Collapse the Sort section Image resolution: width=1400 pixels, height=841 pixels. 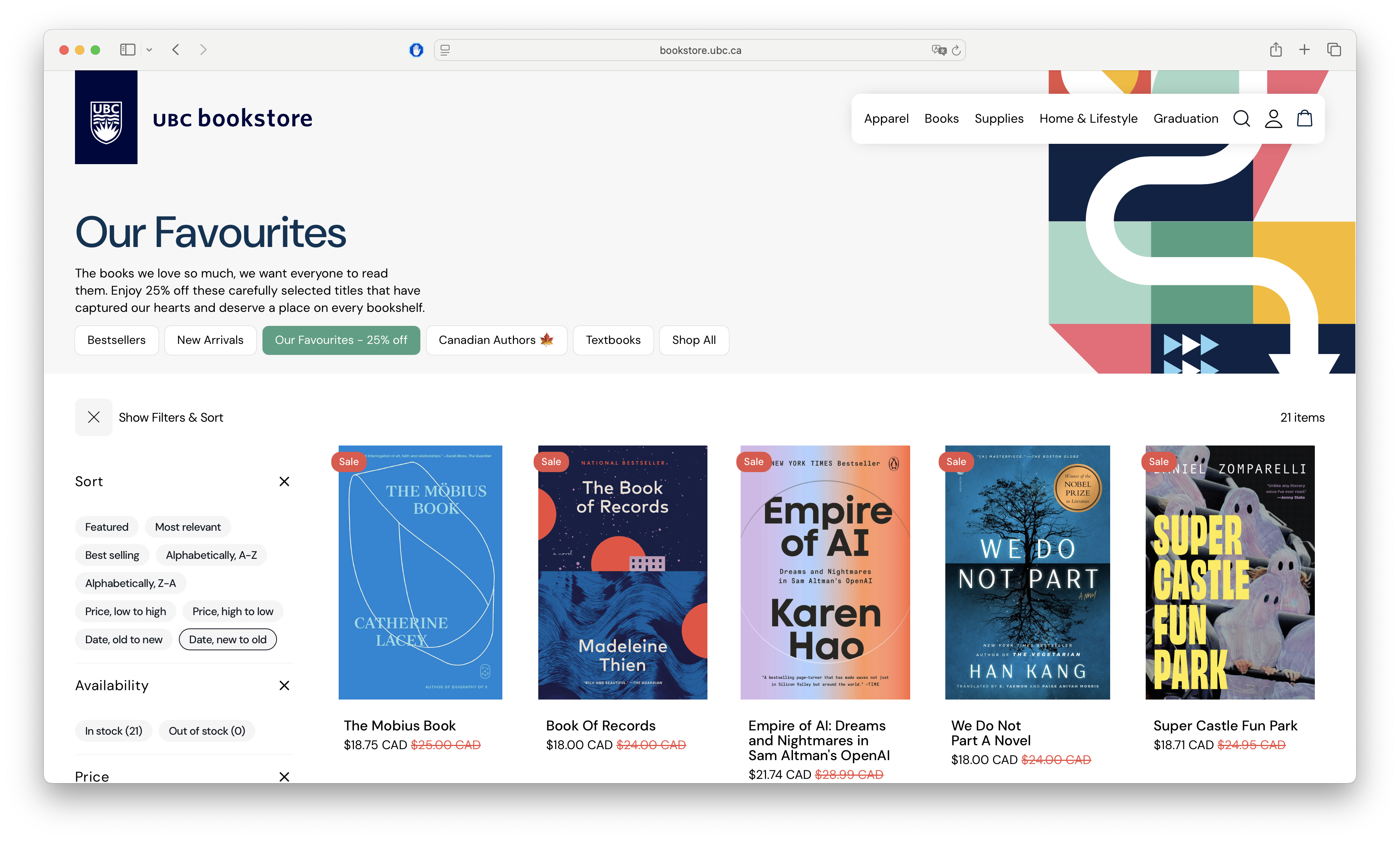pyautogui.click(x=284, y=481)
